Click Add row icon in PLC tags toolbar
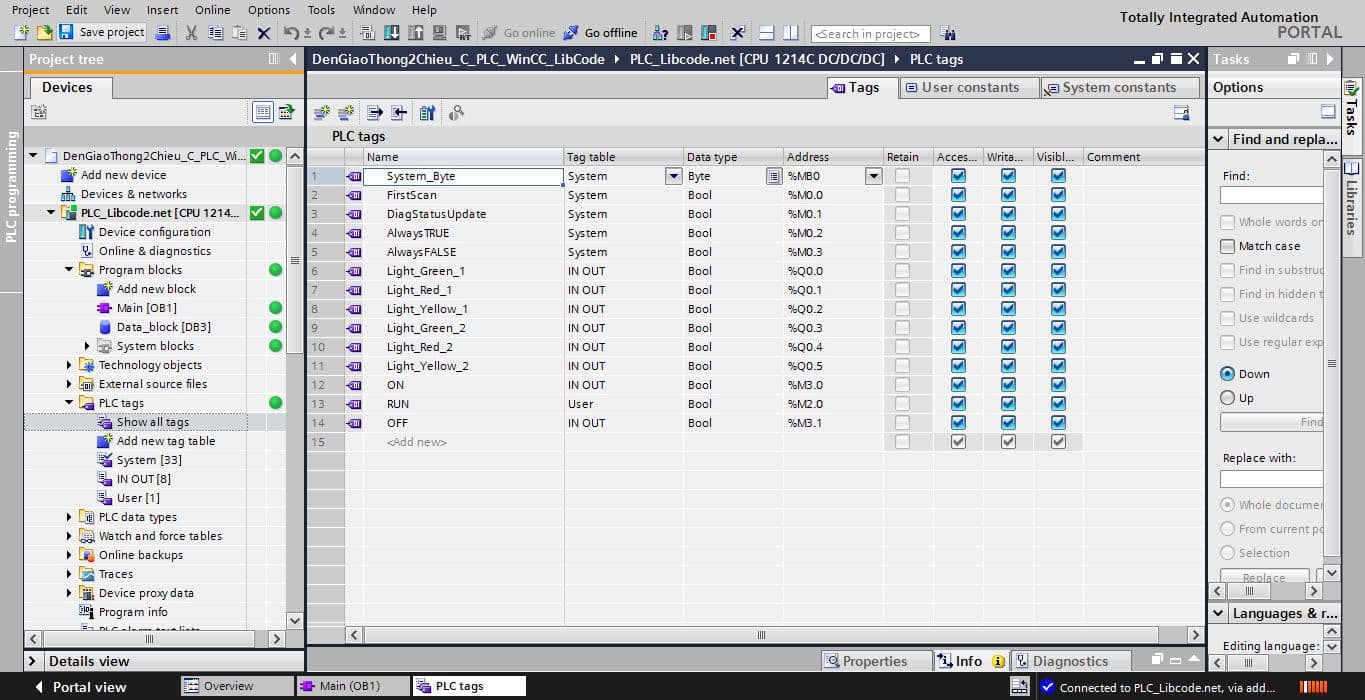This screenshot has height=700, width=1365. click(346, 113)
